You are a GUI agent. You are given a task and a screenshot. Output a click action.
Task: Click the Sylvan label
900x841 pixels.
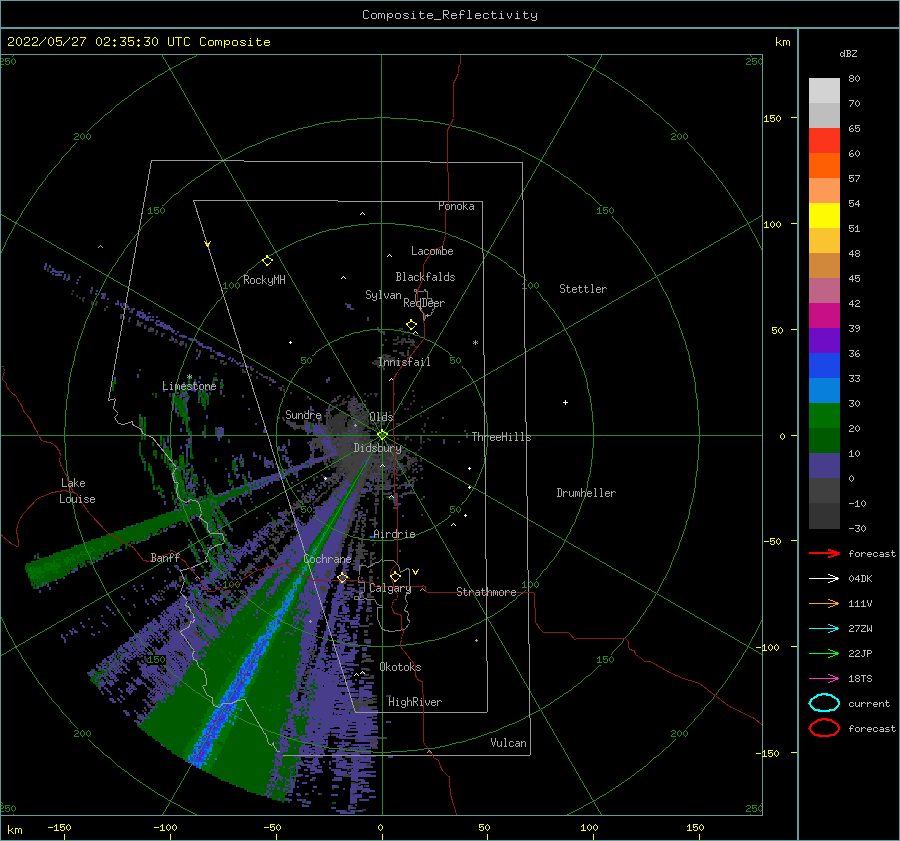383,295
